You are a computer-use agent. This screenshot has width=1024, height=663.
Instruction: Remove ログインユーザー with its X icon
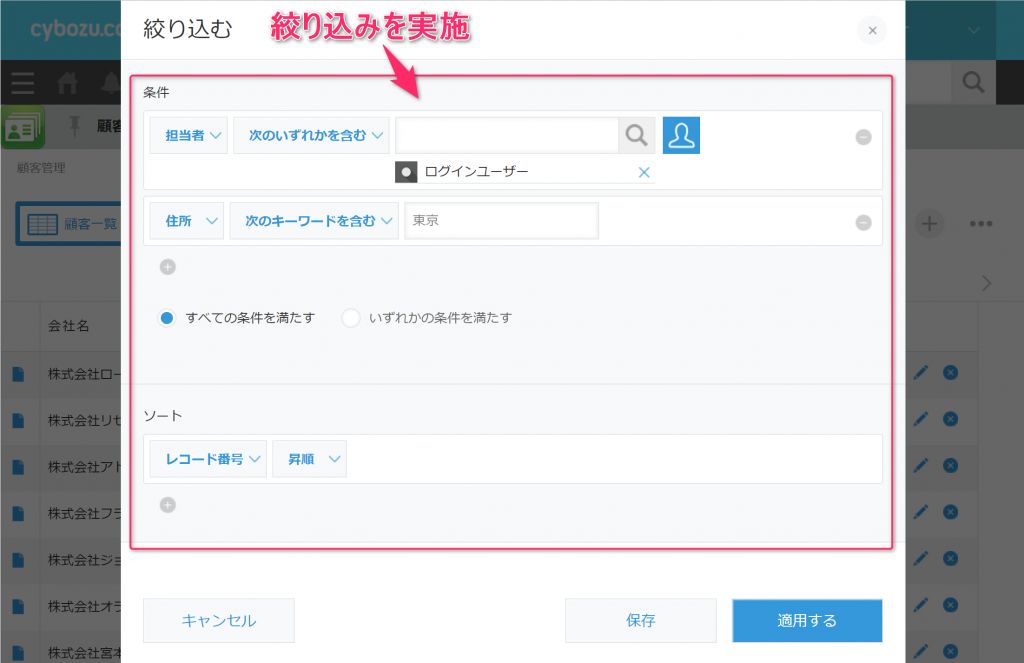point(644,172)
